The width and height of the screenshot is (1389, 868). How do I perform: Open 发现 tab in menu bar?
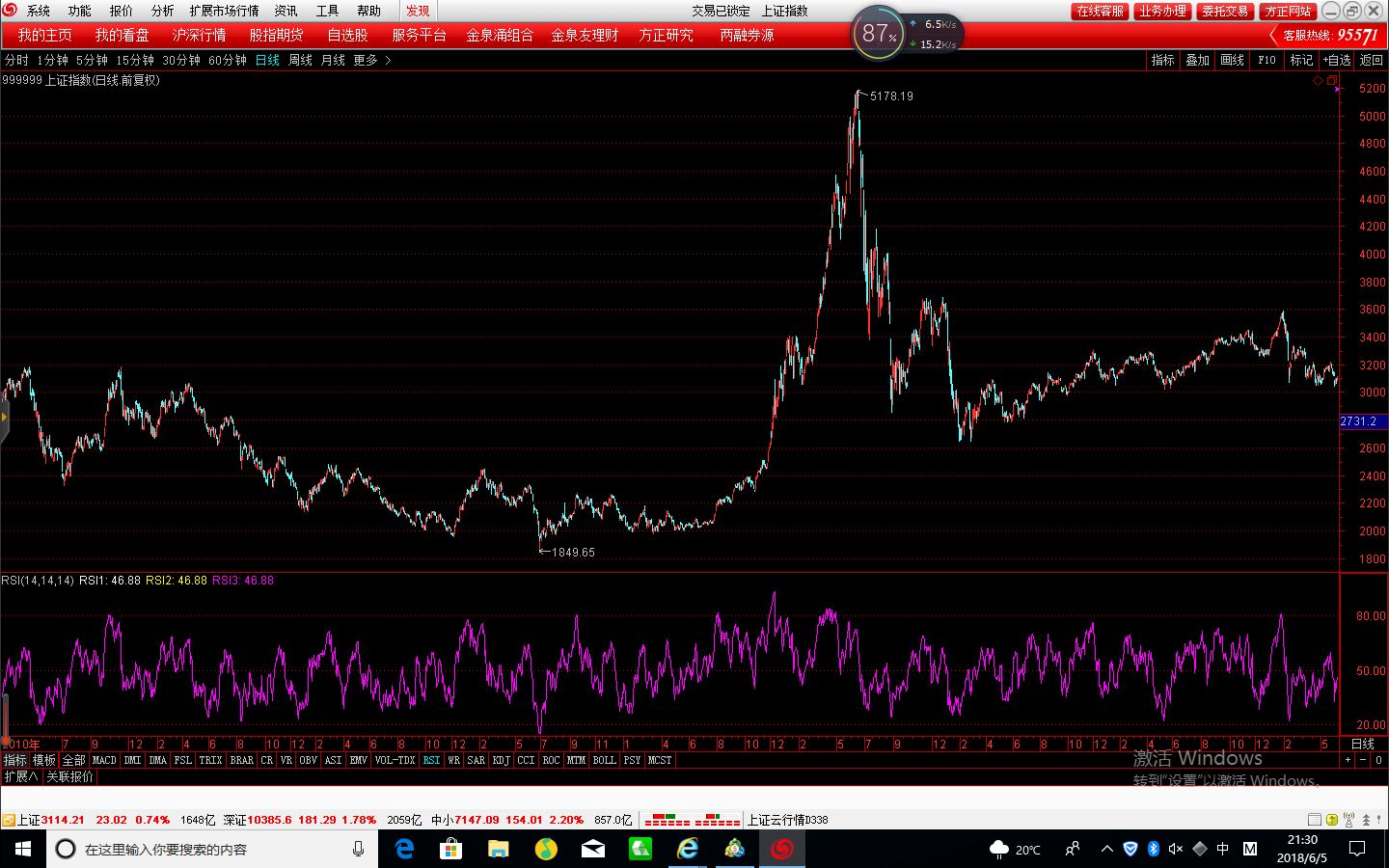click(418, 11)
